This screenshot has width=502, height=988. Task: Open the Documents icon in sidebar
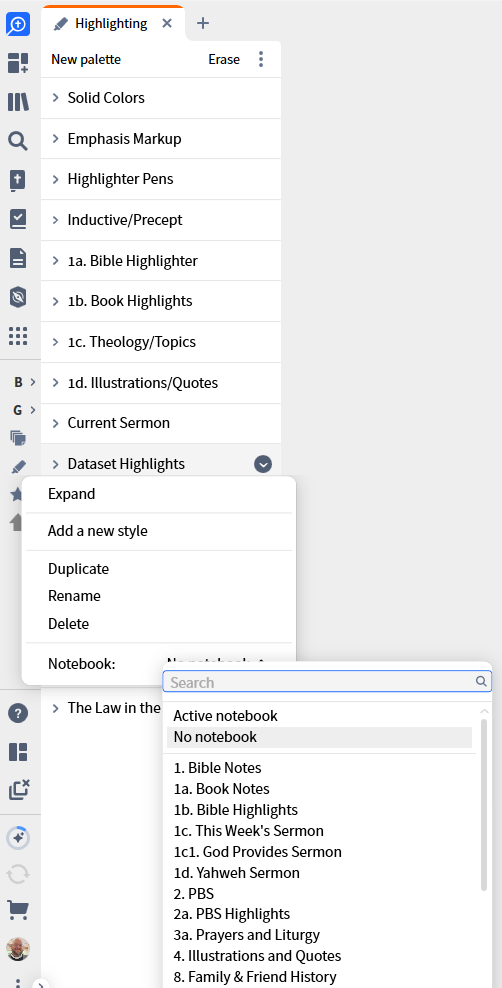18,258
